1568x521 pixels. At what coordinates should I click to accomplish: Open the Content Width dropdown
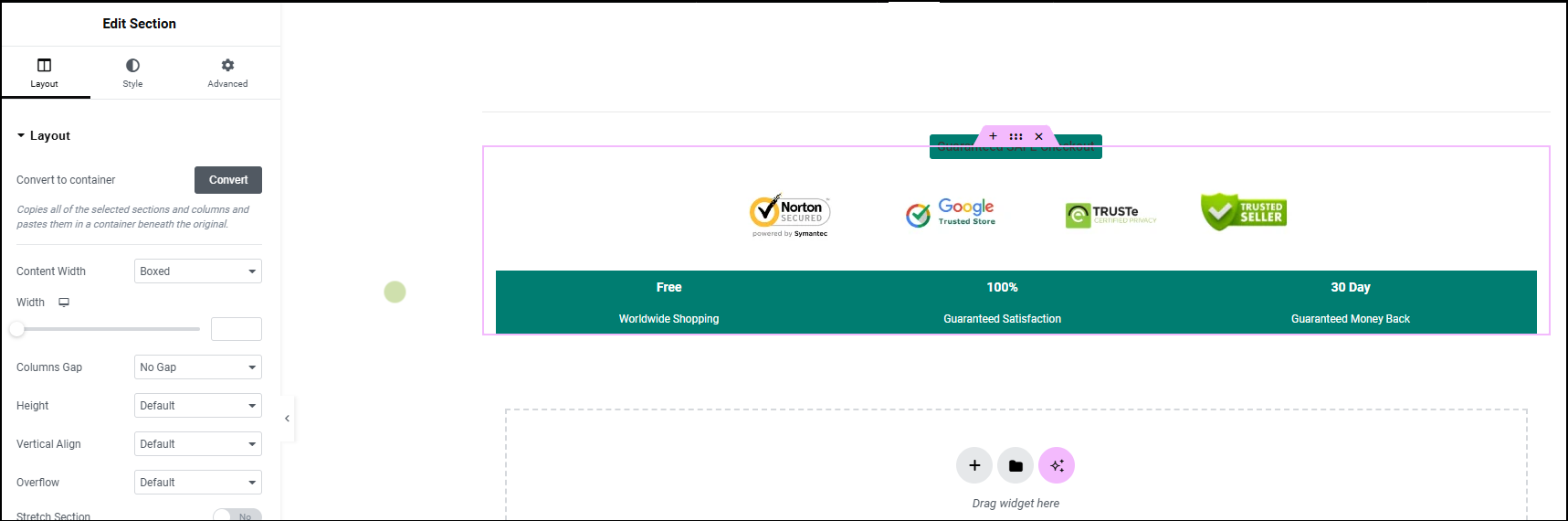tap(198, 271)
